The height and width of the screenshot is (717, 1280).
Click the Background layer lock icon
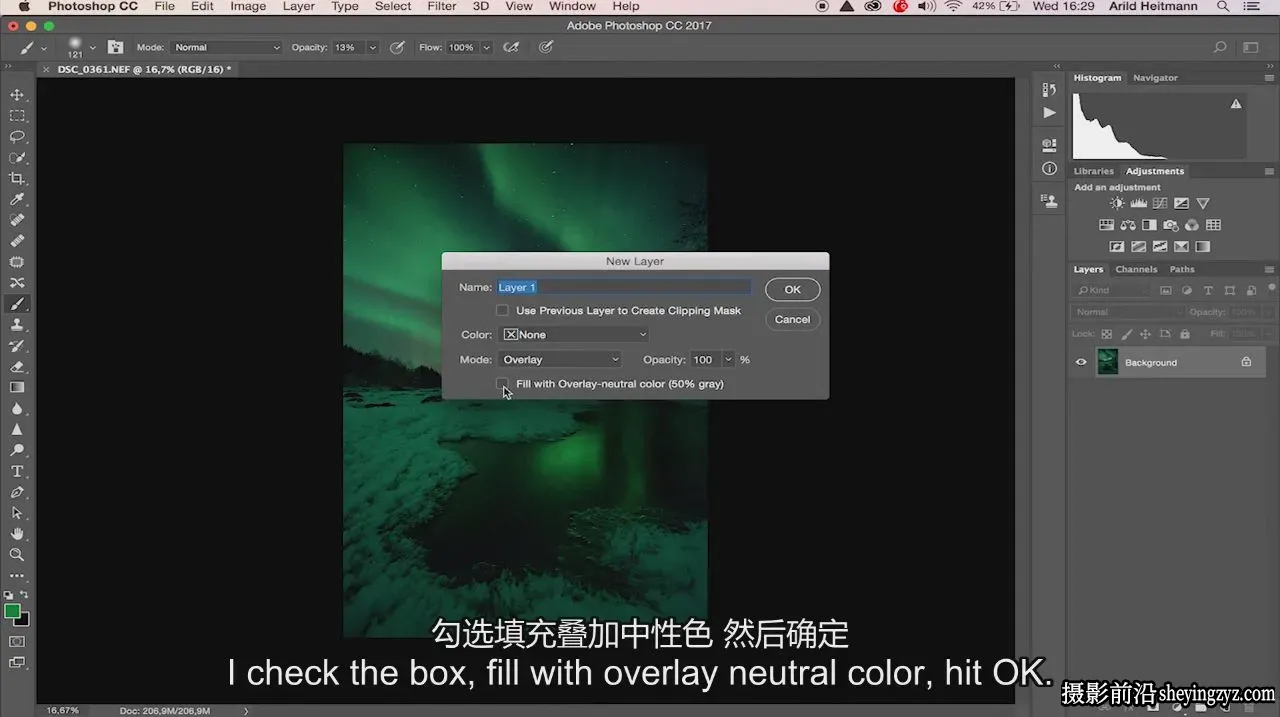[1246, 362]
